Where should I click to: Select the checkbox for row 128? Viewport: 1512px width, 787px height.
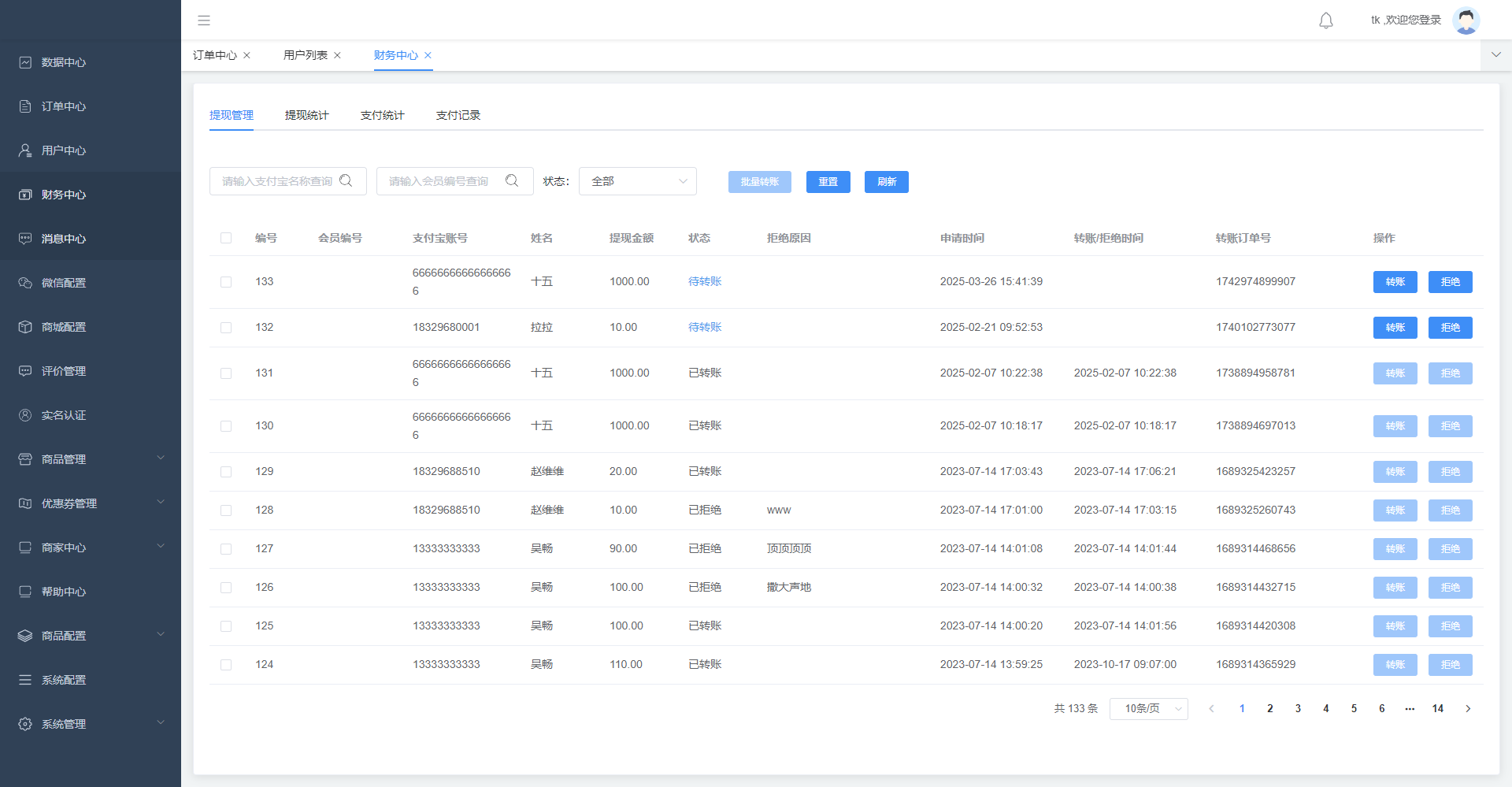[226, 510]
